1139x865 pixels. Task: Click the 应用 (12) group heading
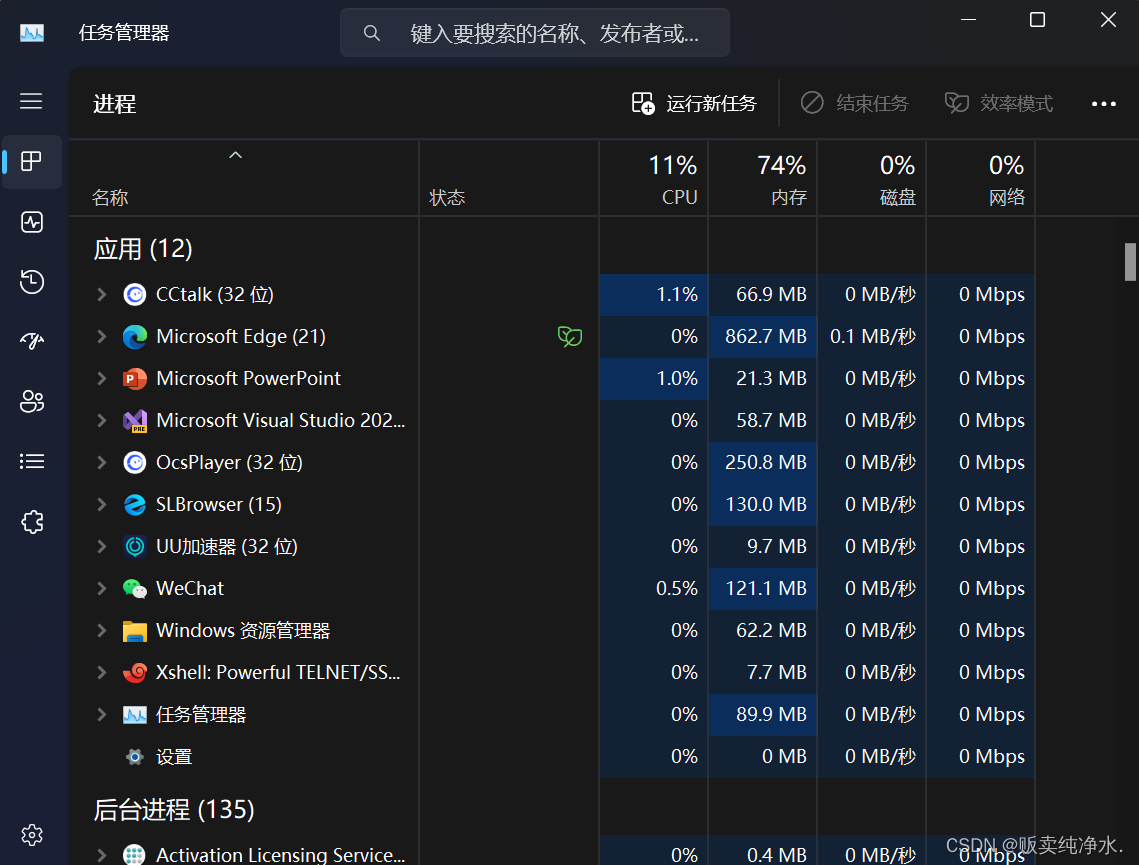[x=143, y=249]
